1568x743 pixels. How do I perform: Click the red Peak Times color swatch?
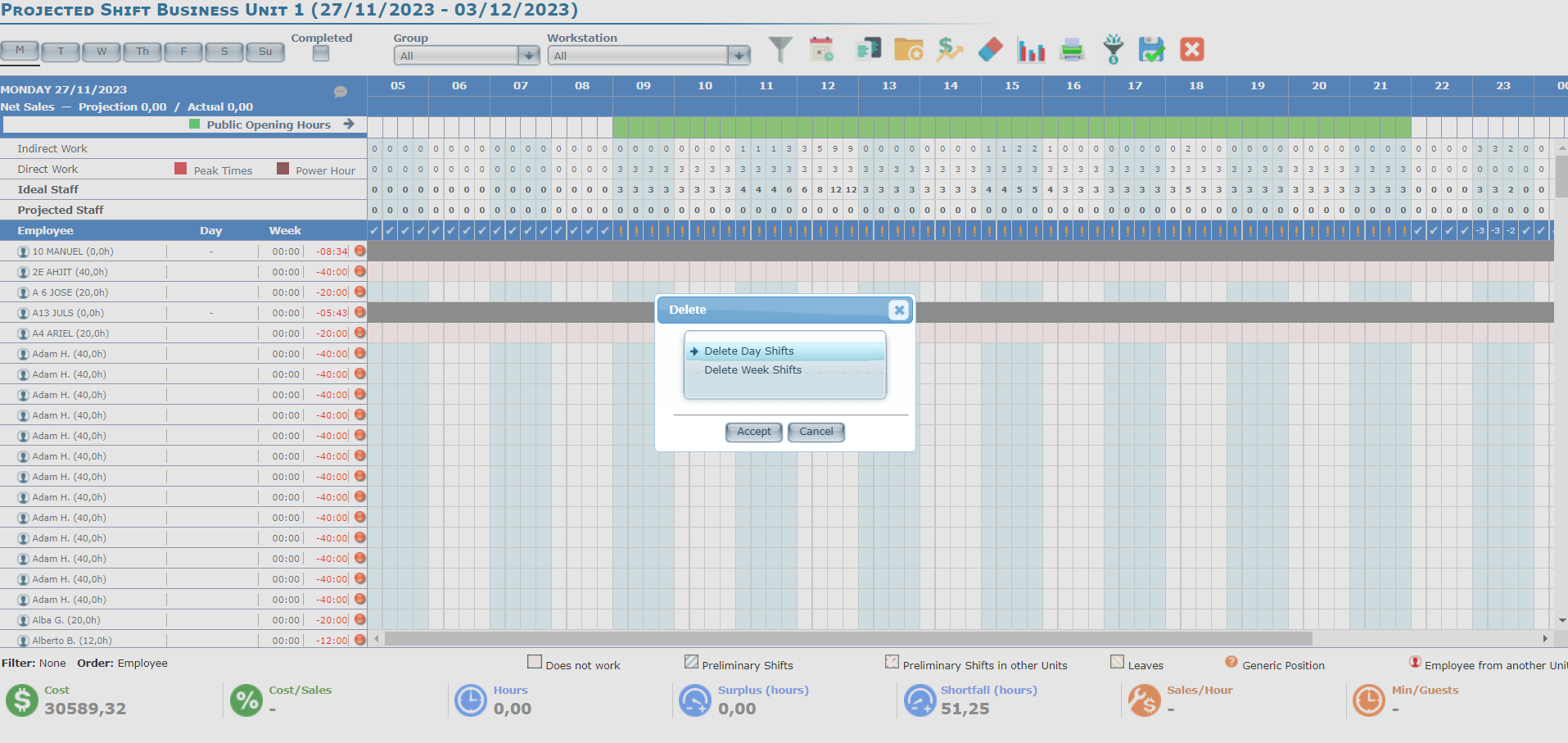tap(181, 168)
